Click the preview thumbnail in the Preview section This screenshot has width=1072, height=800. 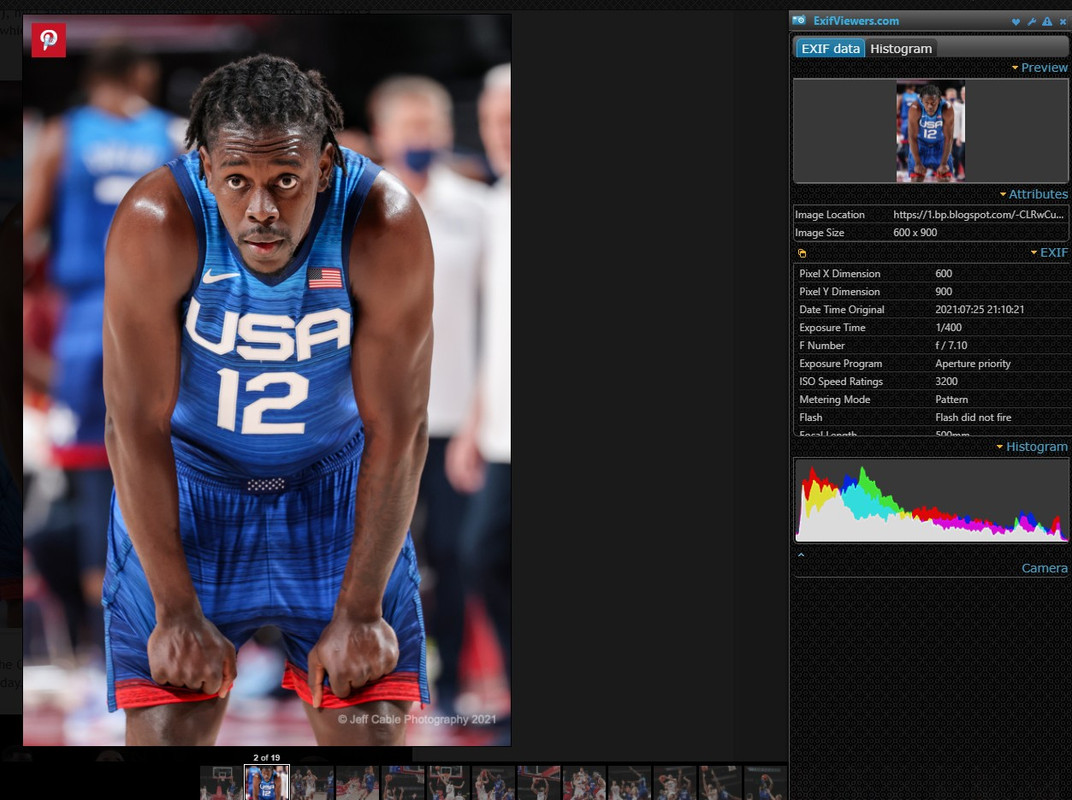coord(930,131)
